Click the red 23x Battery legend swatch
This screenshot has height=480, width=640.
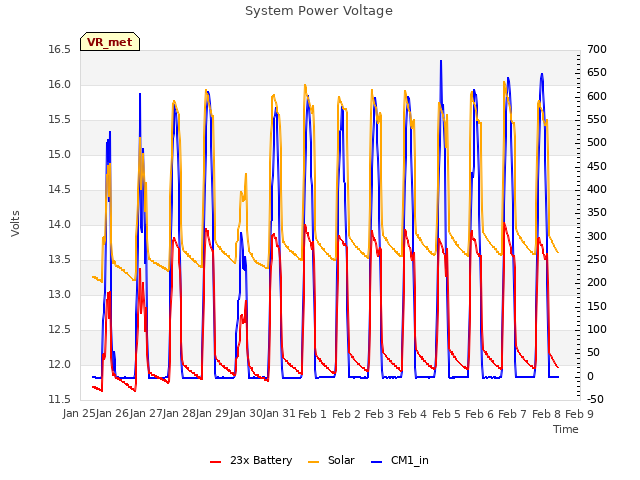215,462
